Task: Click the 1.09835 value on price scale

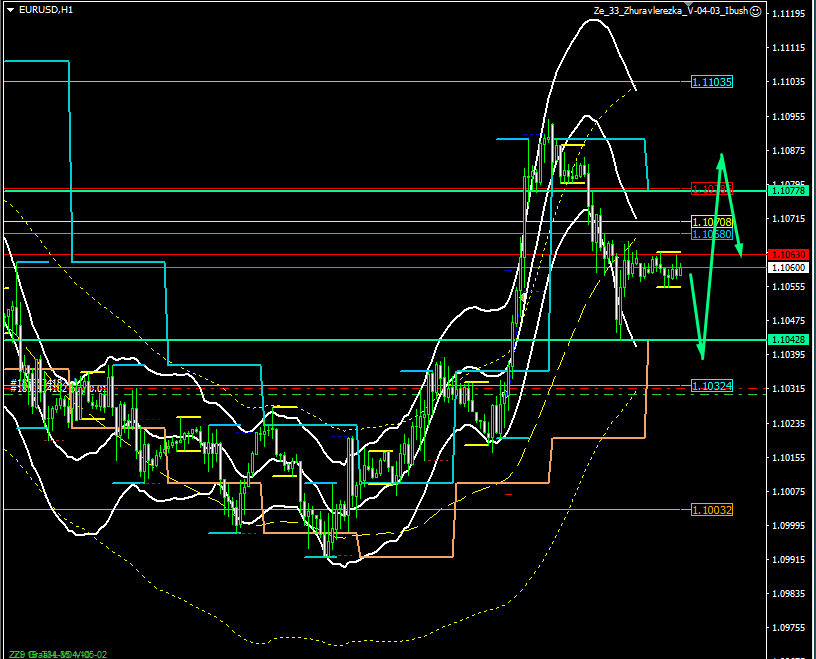Action: [788, 593]
